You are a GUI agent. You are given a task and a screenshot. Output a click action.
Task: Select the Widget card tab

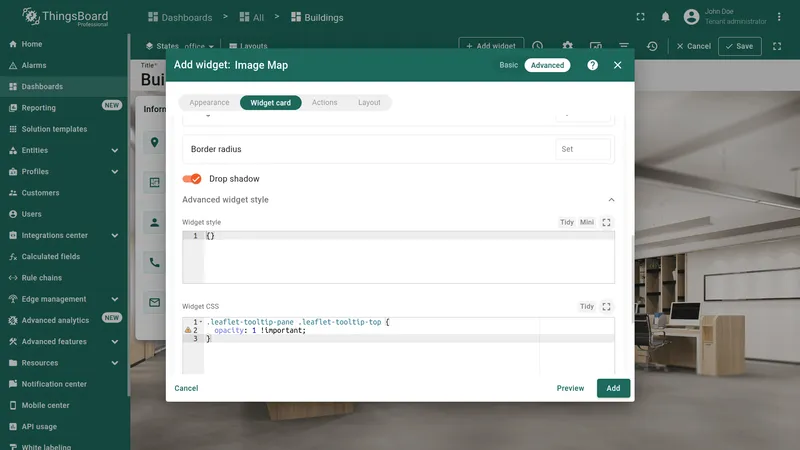(270, 103)
